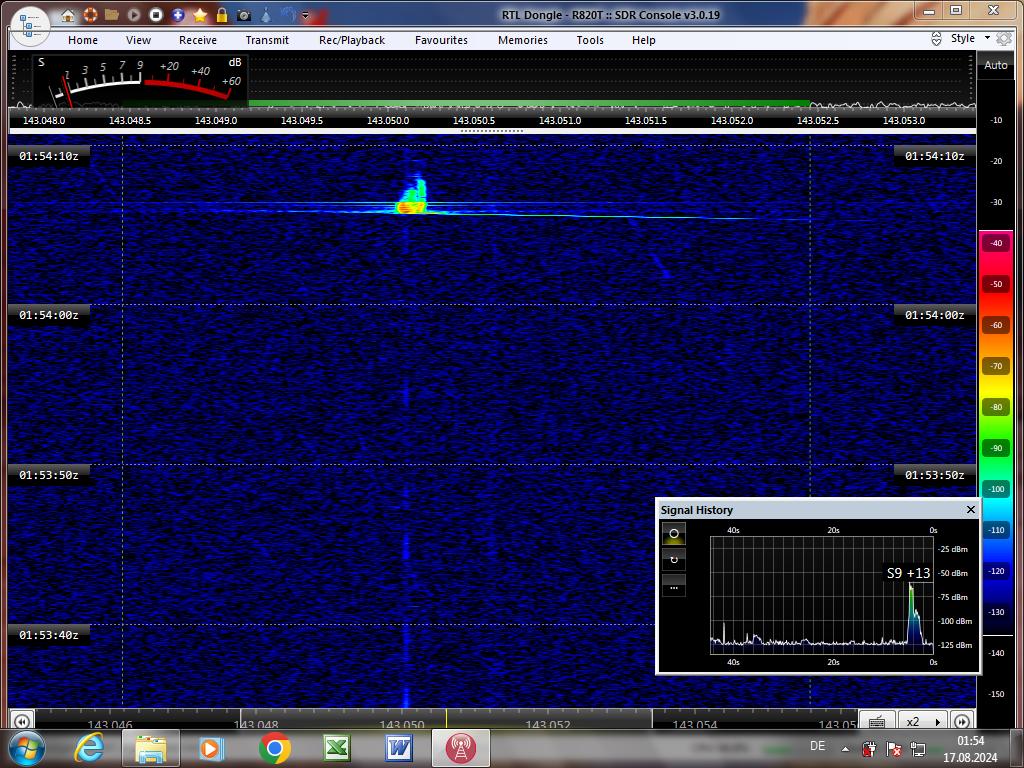Click the water-drop waterfall icon in toolbar
This screenshot has width=1024, height=768.
tap(266, 14)
